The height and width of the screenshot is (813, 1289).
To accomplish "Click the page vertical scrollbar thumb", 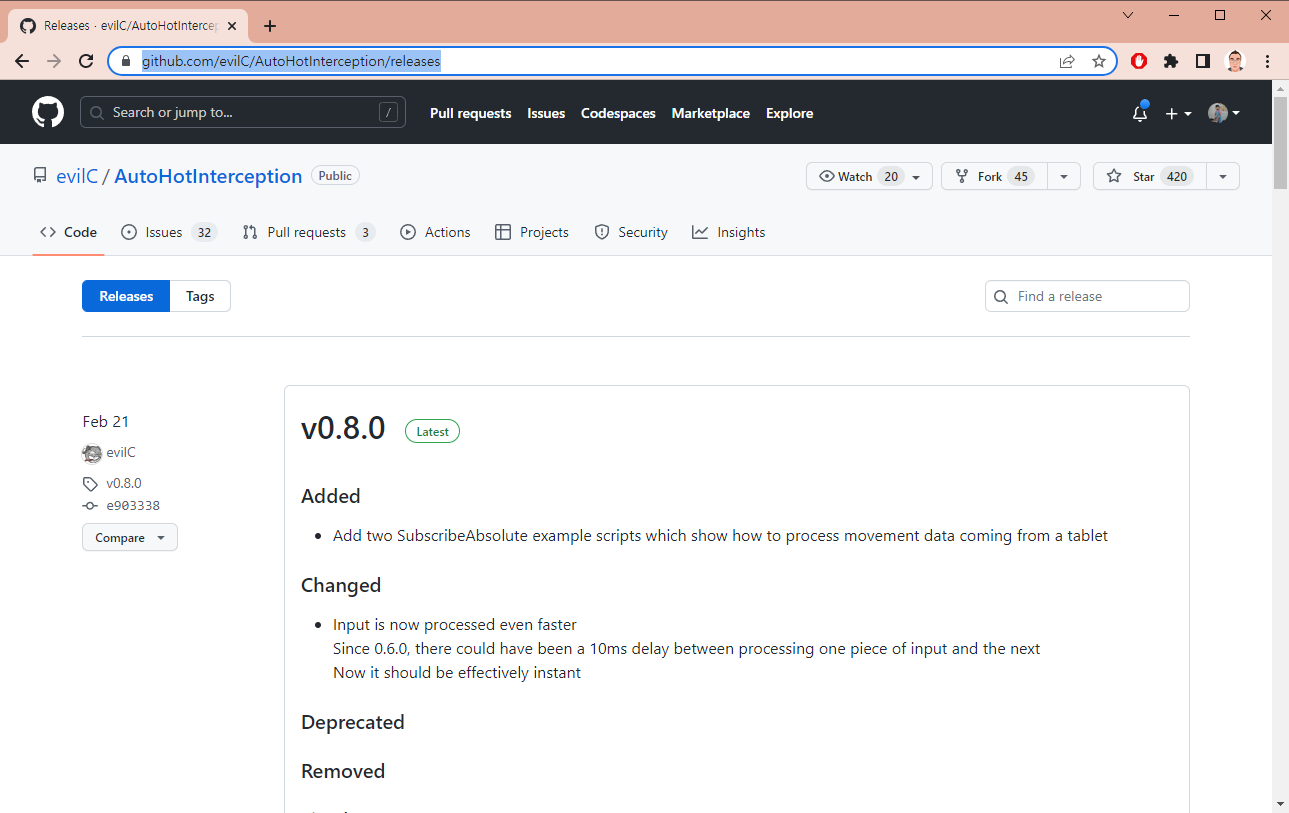I will coord(1280,143).
